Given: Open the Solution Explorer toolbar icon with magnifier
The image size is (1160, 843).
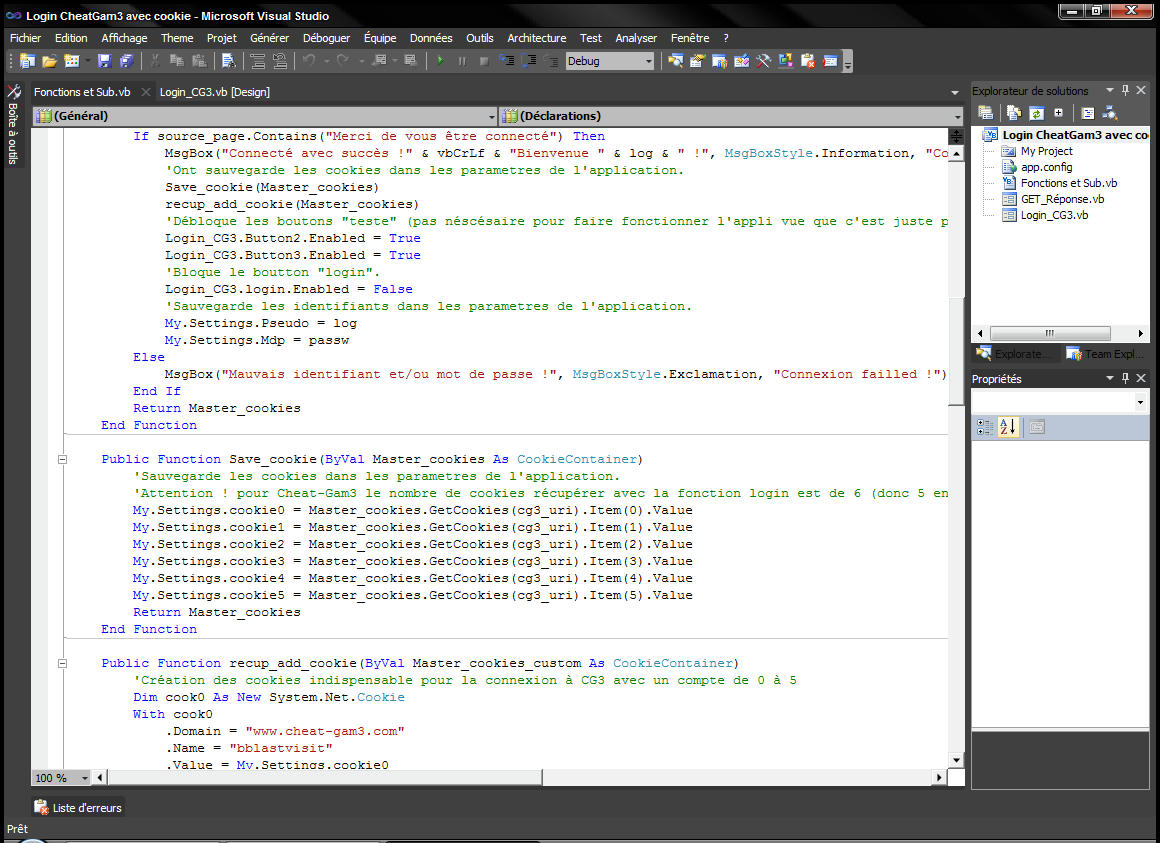Looking at the screenshot, I should click(675, 61).
